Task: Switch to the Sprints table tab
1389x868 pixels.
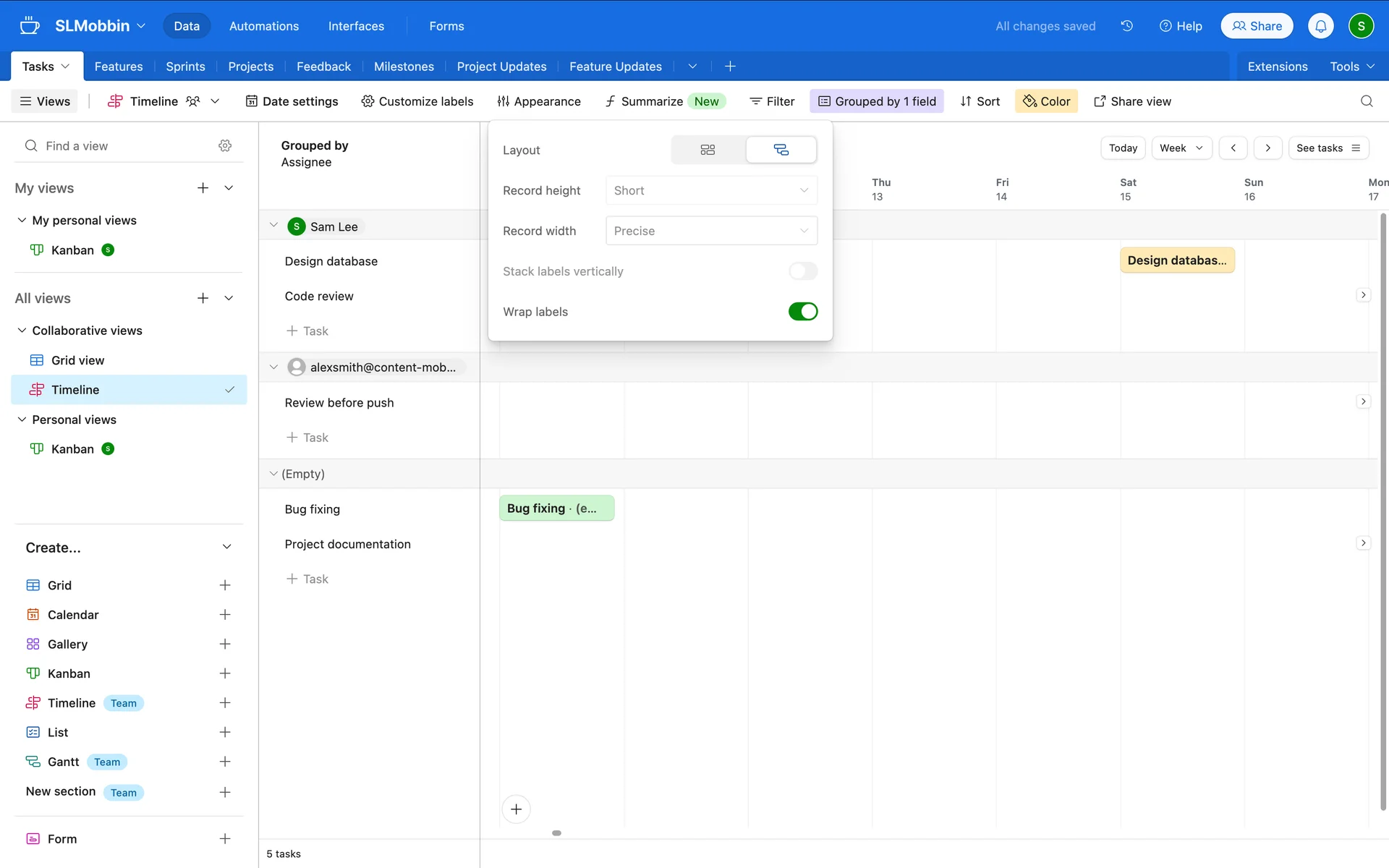Action: click(185, 67)
